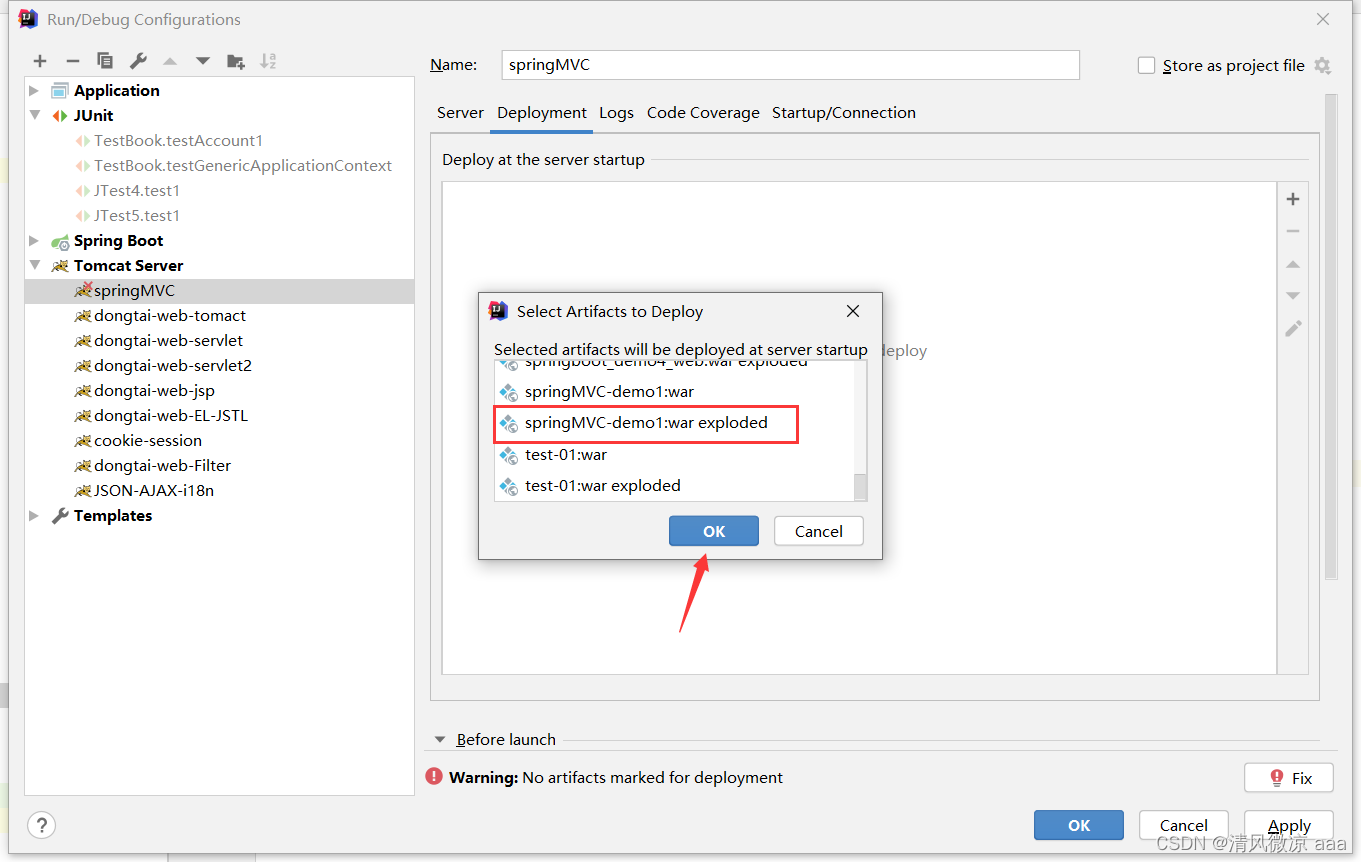The image size is (1361, 862).
Task: Click the up arrow in deployment side toolbar
Action: point(1293,264)
